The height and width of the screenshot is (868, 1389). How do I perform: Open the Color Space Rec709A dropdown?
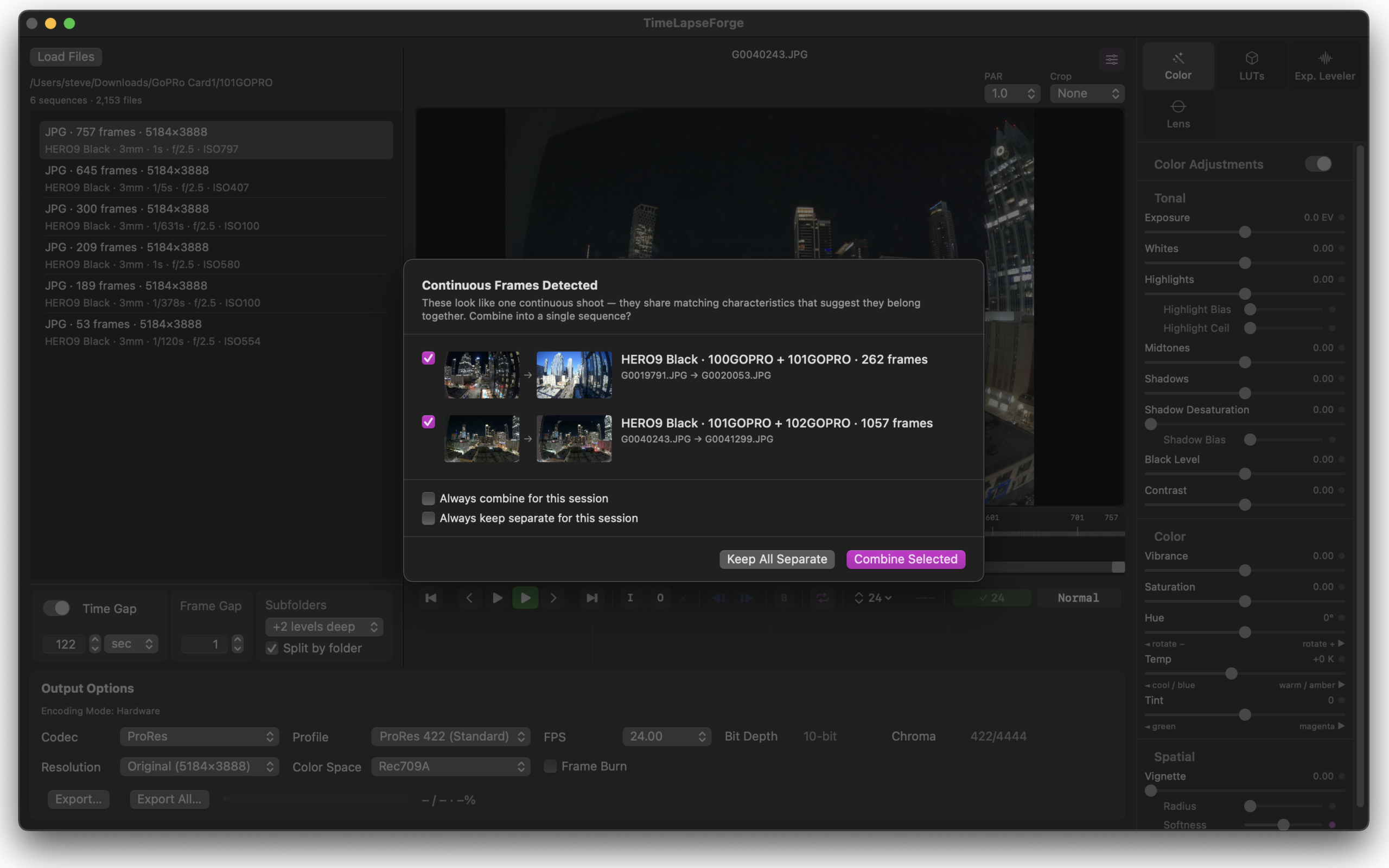pos(450,767)
